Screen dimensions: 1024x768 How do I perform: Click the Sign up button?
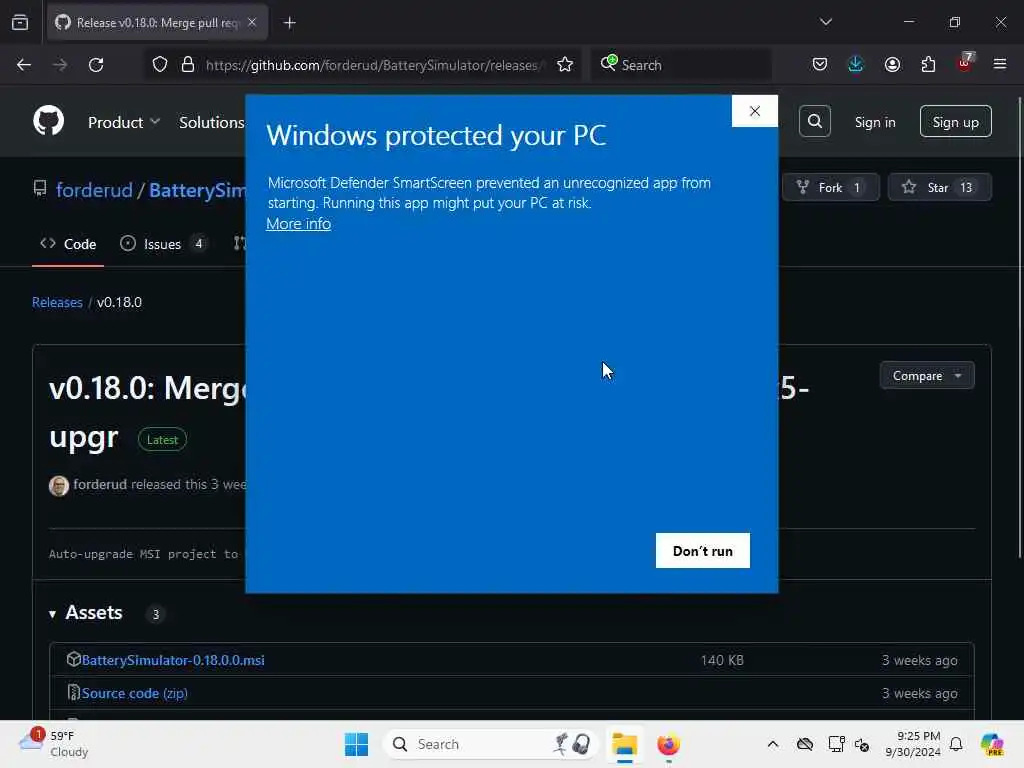pos(955,121)
